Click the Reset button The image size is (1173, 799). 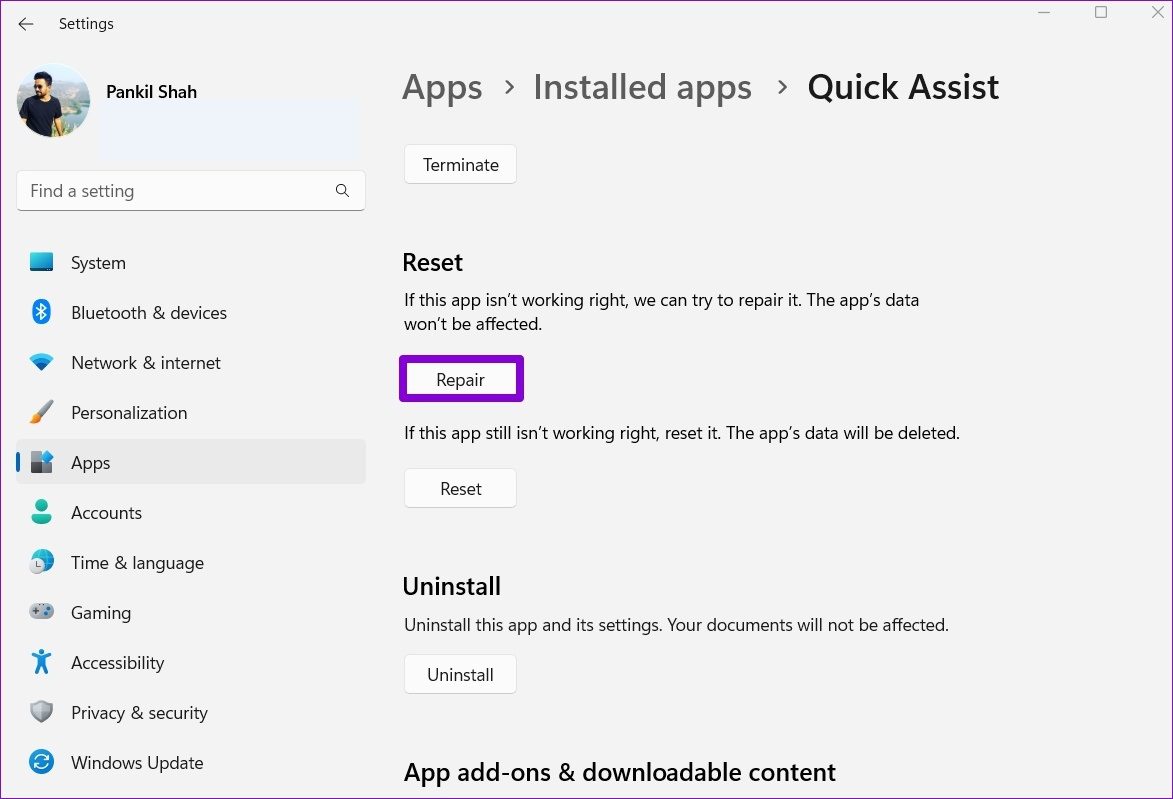tap(460, 489)
